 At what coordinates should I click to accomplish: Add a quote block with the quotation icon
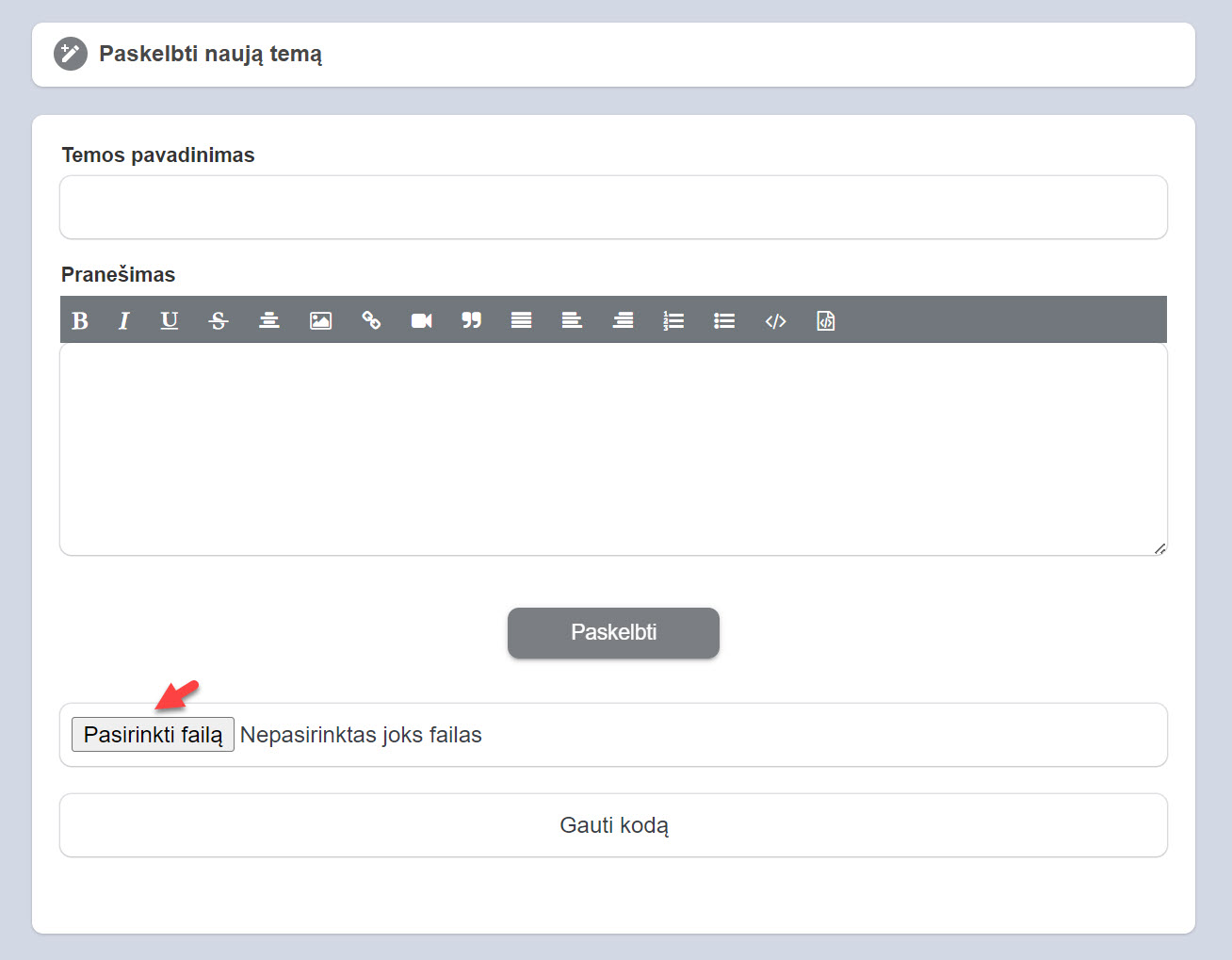(472, 321)
